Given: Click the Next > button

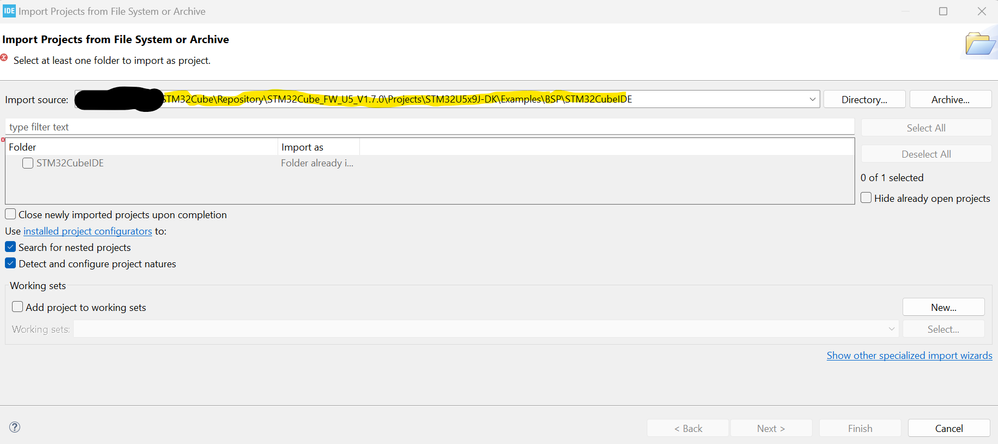Looking at the screenshot, I should point(771,428).
